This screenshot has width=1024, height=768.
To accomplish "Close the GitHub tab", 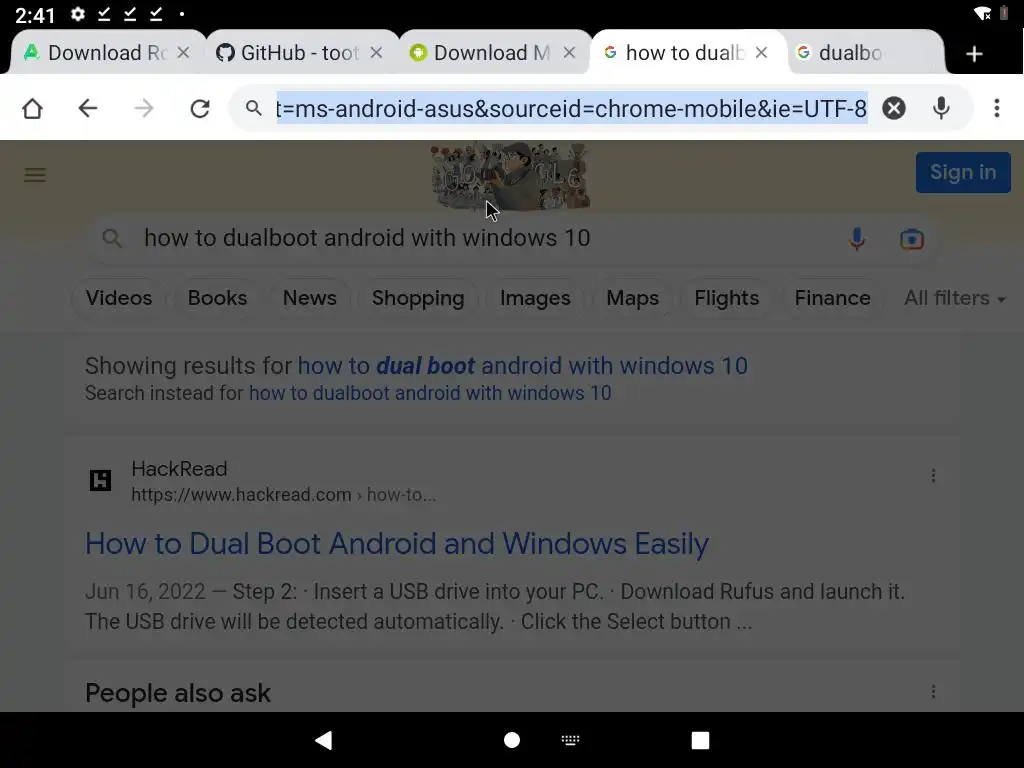I will pos(376,52).
